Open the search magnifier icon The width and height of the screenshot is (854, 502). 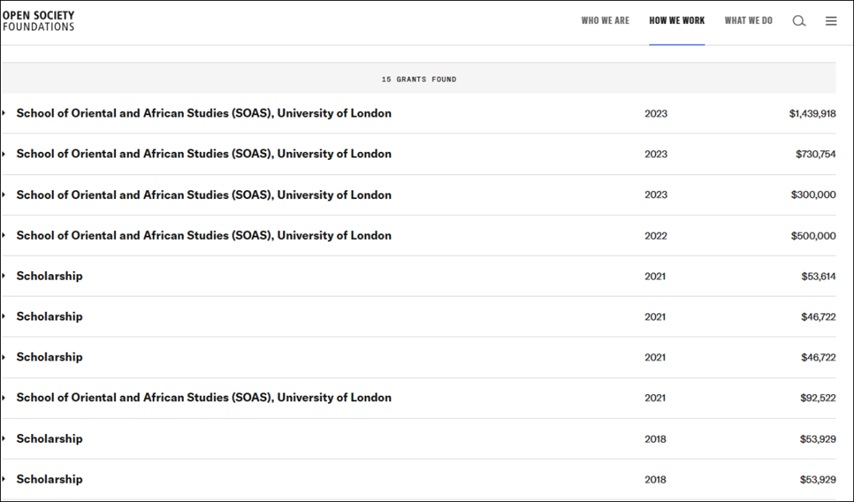[x=798, y=21]
